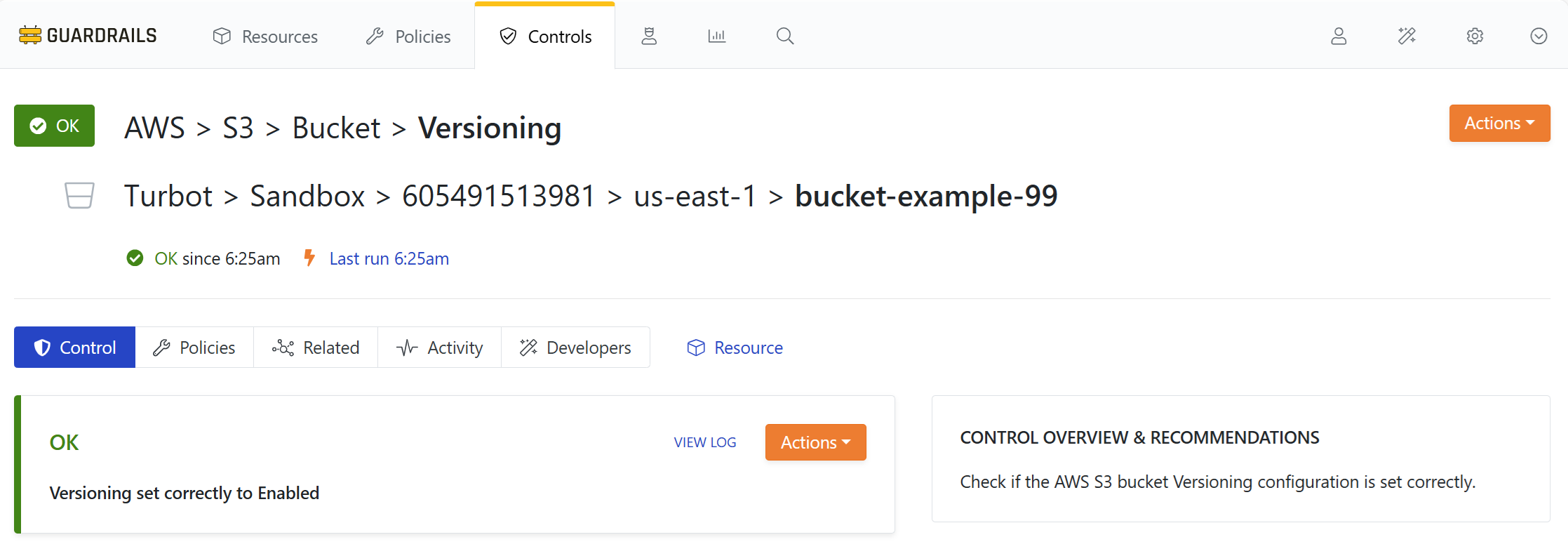Open the settings gear icon
Screen dimensions: 1568x556
(1475, 36)
